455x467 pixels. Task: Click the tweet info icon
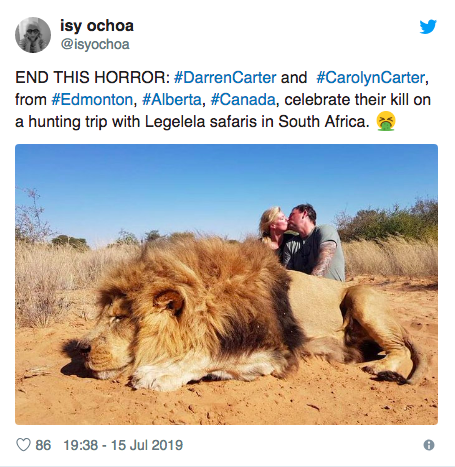pos(429,445)
